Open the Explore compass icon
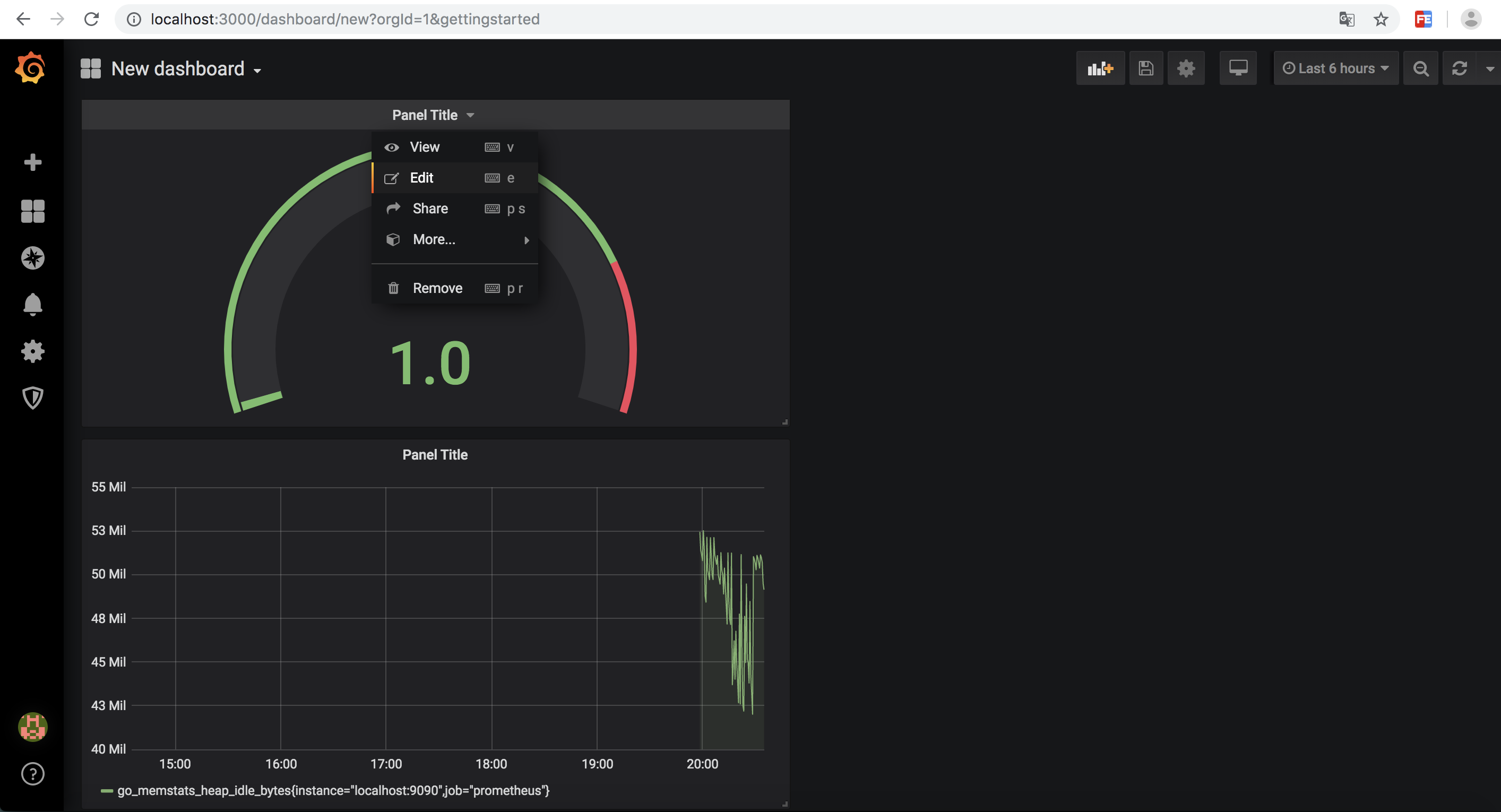Viewport: 1501px width, 812px height. click(32, 258)
